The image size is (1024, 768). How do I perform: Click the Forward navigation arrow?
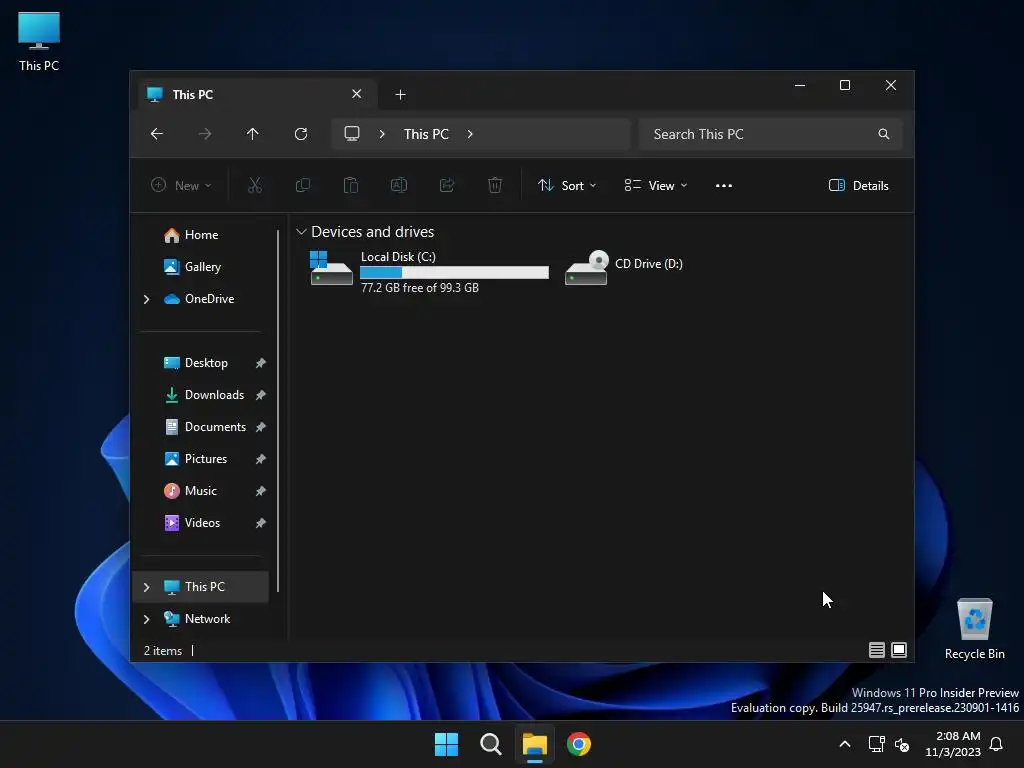(204, 134)
